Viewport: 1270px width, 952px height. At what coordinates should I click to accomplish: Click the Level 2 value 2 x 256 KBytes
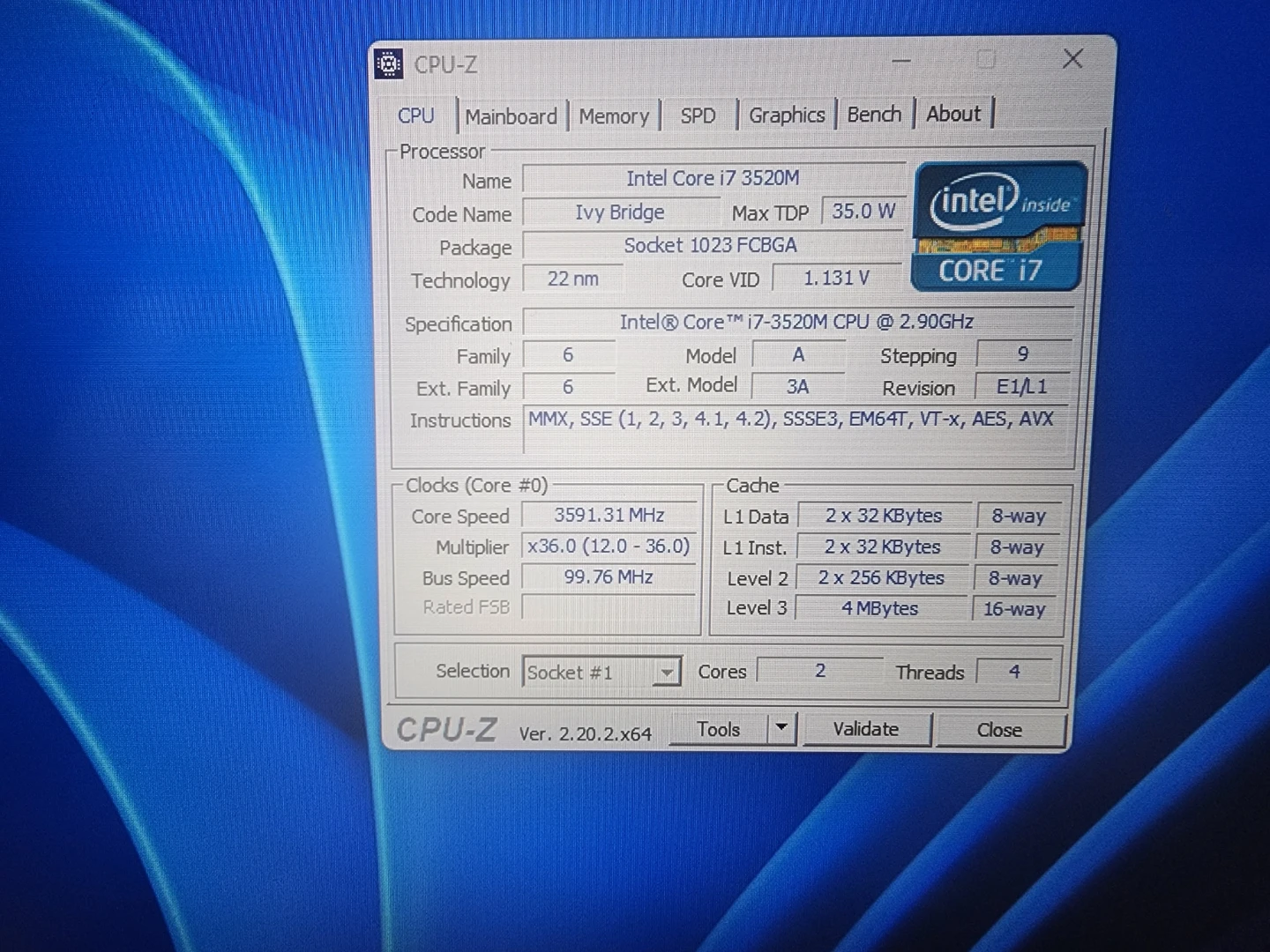point(881,578)
